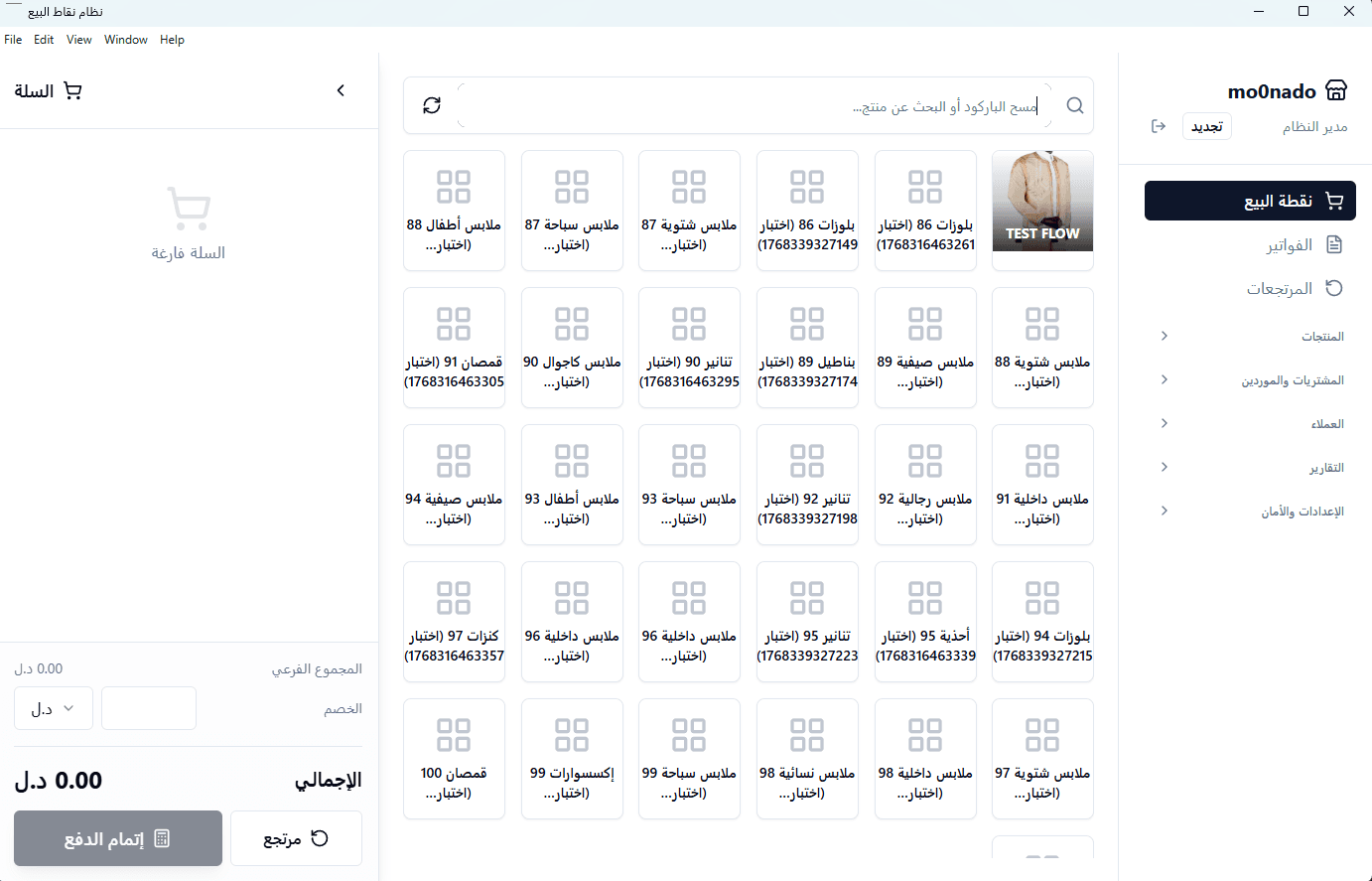Open the Help menu
The image size is (1372, 881).
point(173,40)
